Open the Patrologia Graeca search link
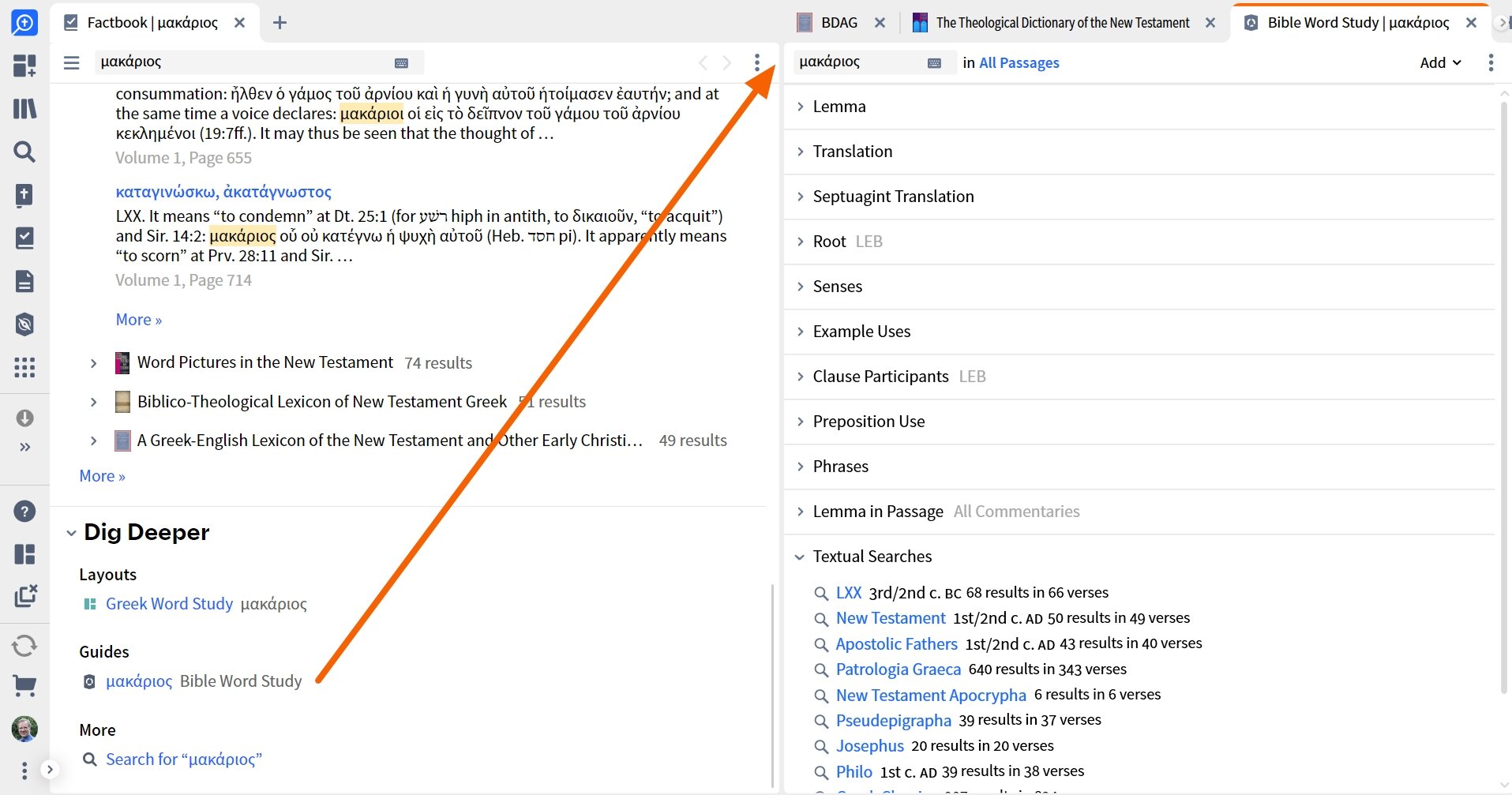 pyautogui.click(x=899, y=669)
